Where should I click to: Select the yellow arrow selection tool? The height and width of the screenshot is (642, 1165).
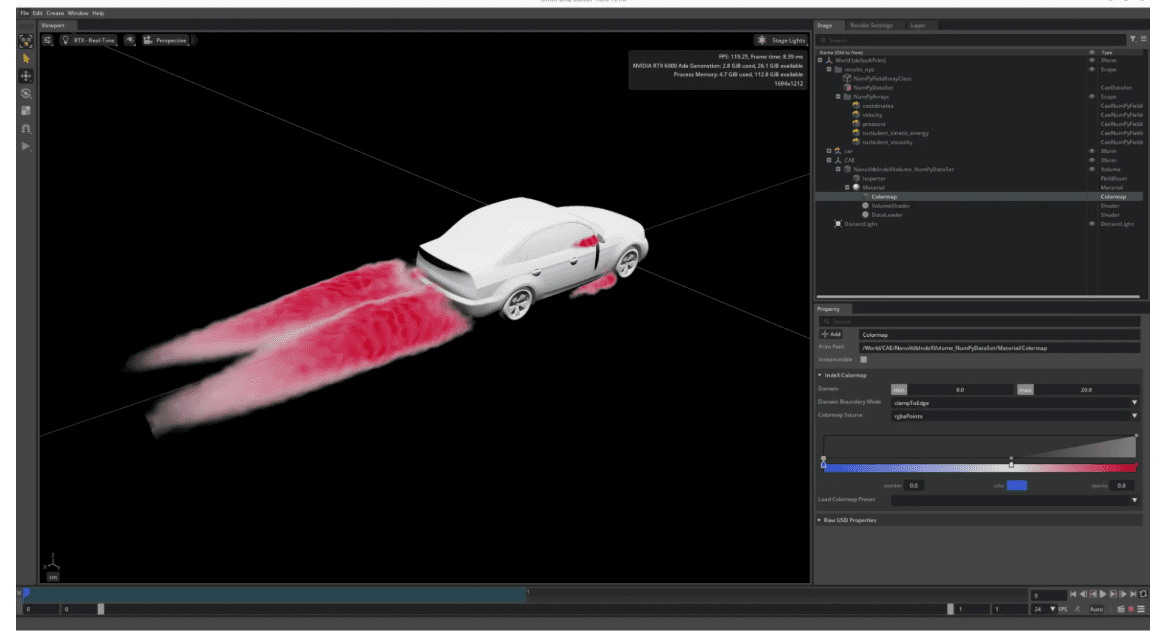pos(26,58)
